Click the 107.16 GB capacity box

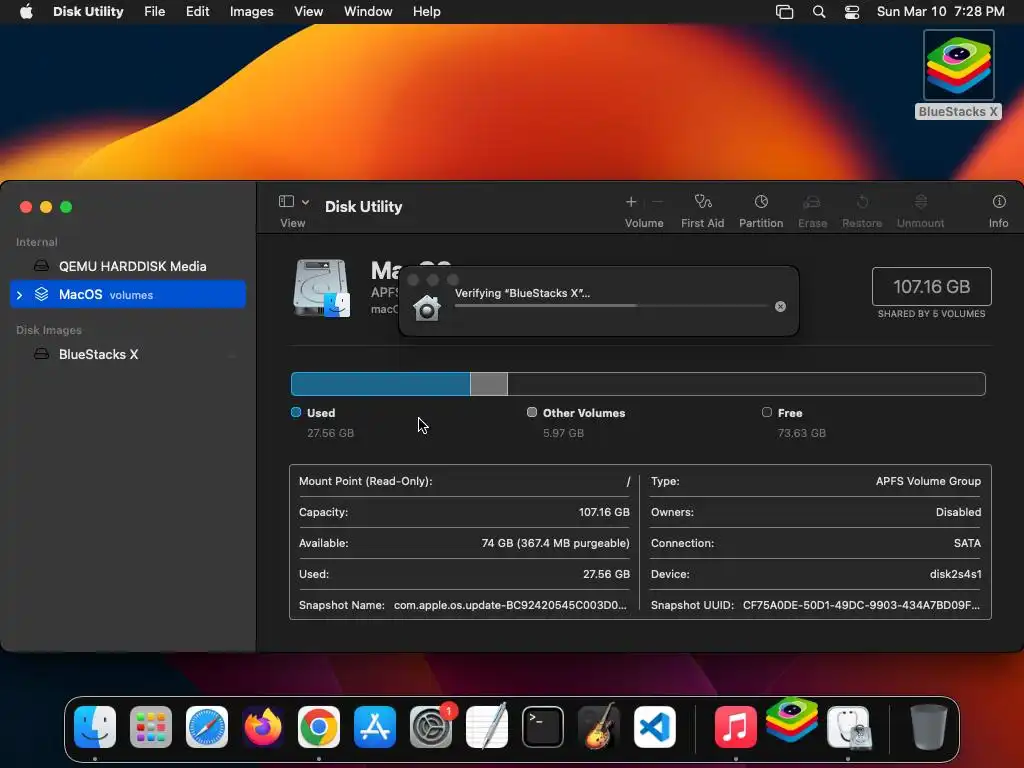point(931,287)
